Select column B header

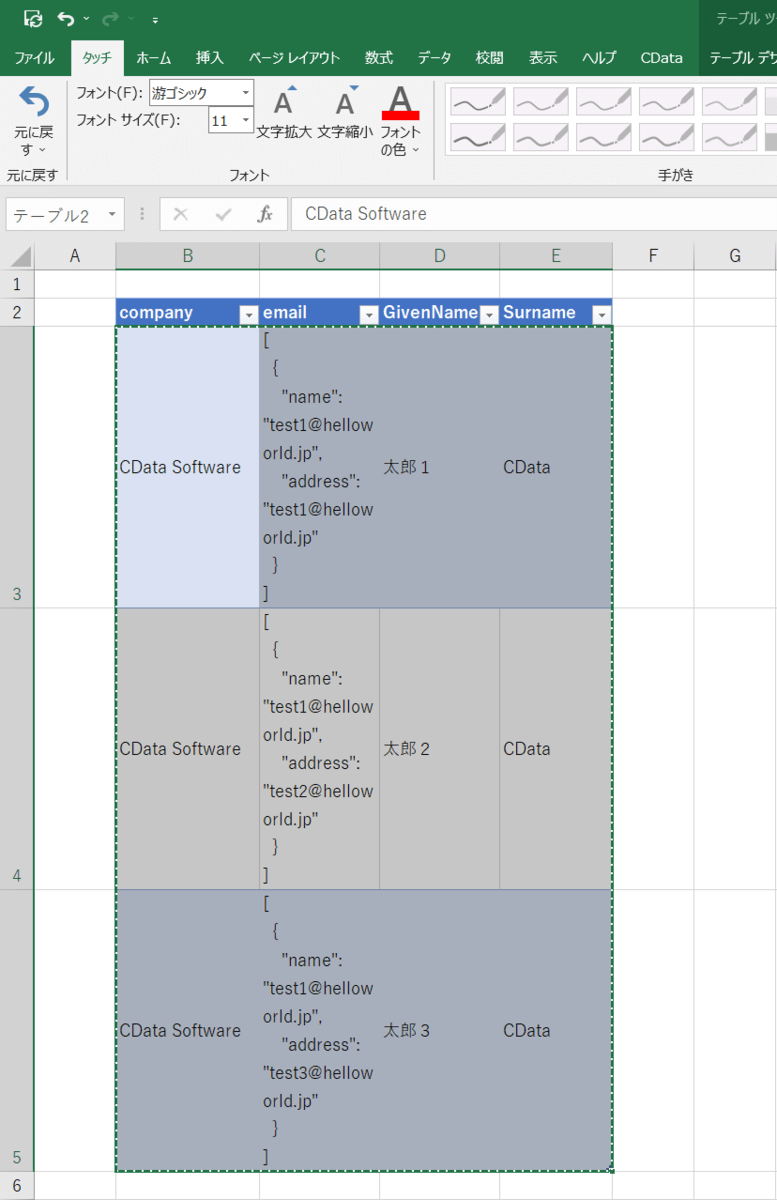click(x=187, y=256)
